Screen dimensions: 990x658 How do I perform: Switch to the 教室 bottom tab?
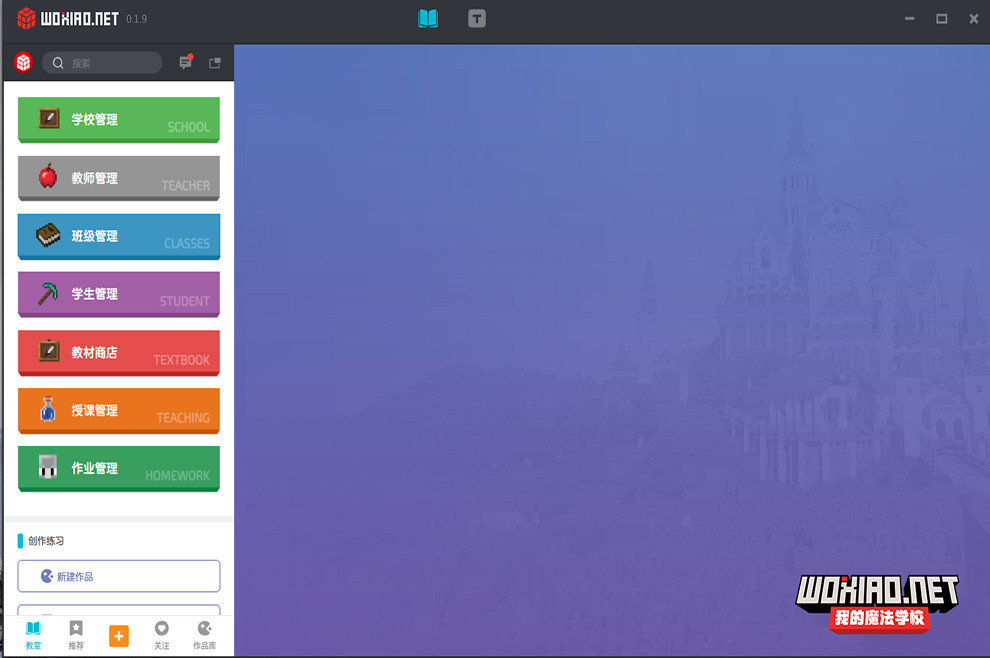tap(33, 635)
